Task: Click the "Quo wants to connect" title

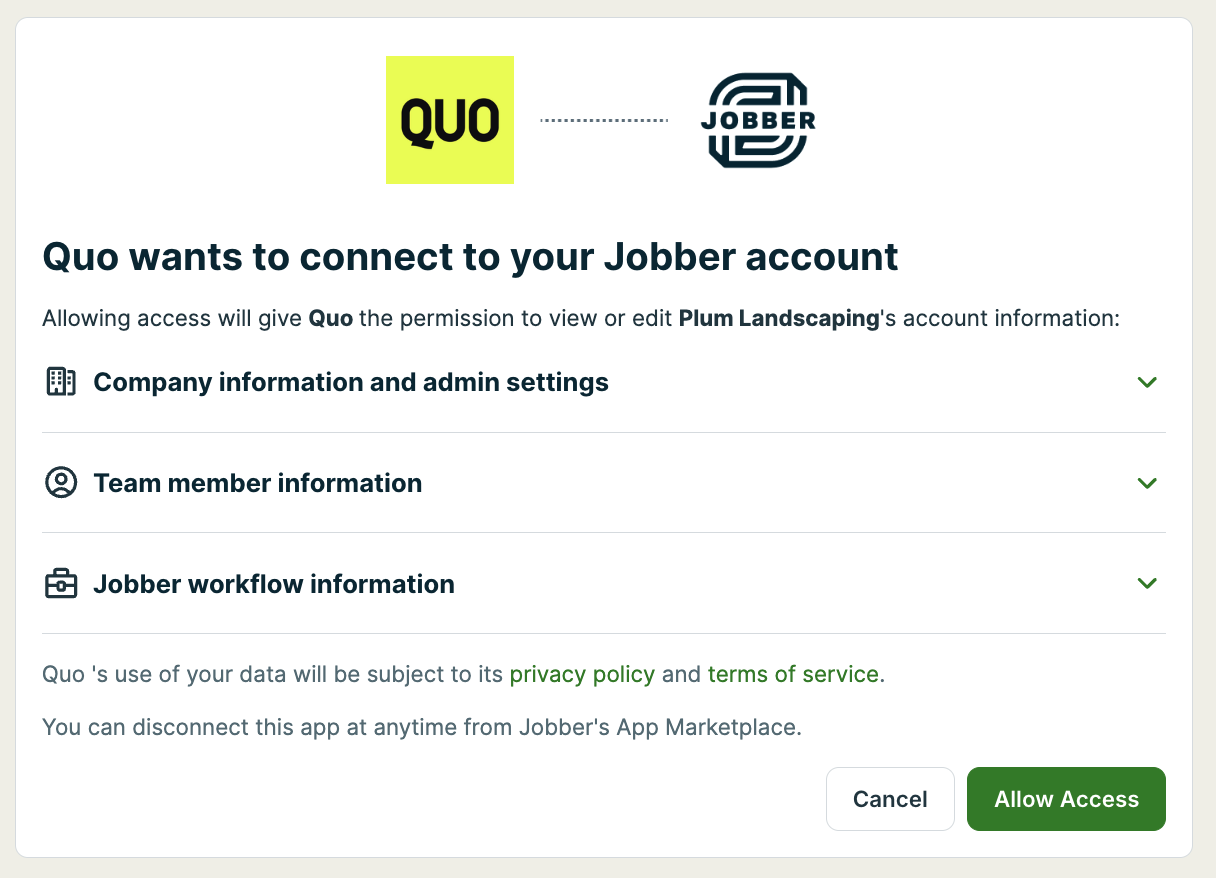Action: click(x=470, y=257)
